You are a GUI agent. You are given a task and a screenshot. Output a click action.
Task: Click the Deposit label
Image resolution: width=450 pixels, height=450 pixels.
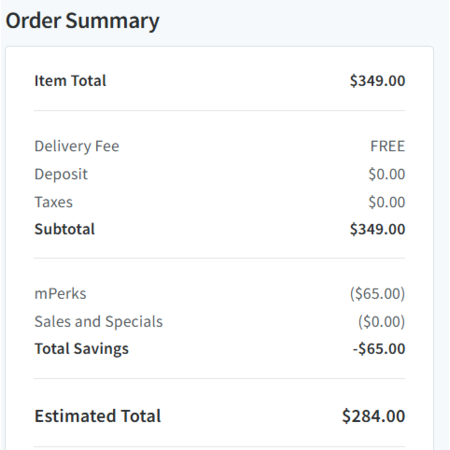point(61,174)
